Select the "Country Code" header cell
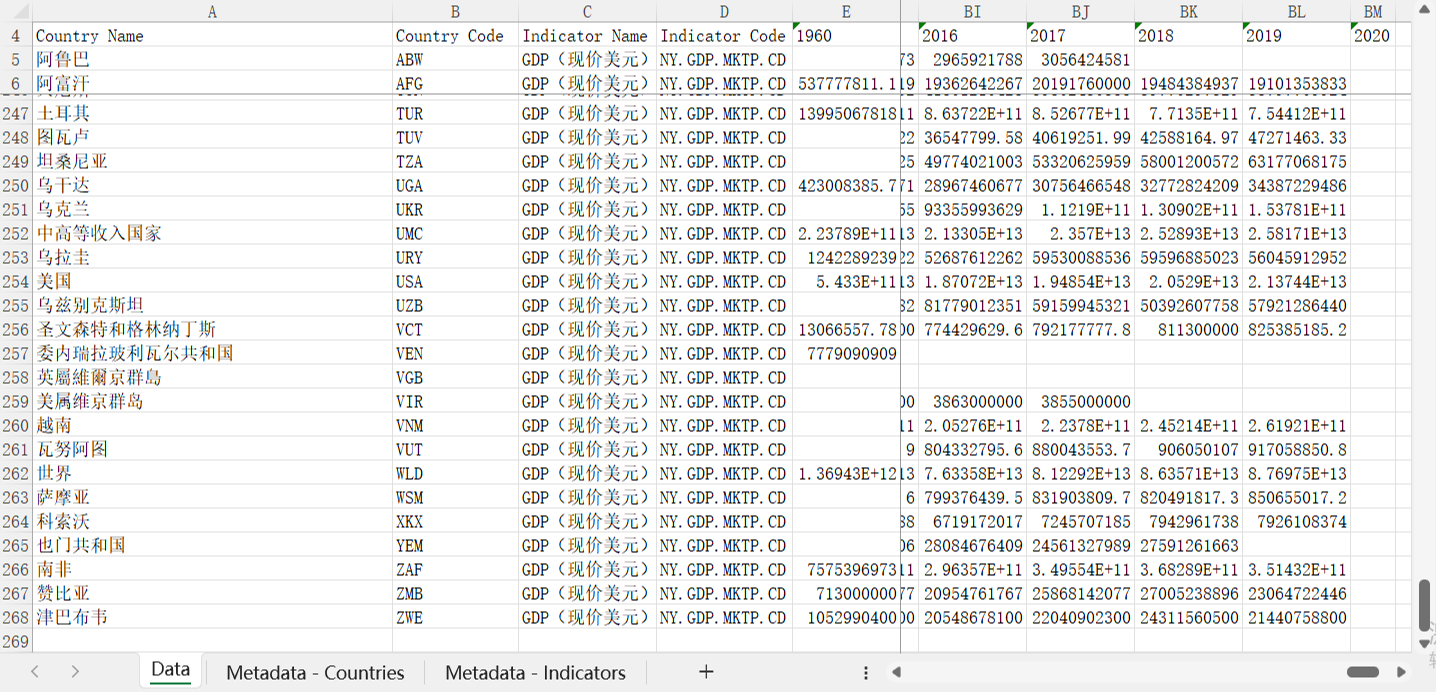Screen dimensions: 1436x693 click(455, 36)
